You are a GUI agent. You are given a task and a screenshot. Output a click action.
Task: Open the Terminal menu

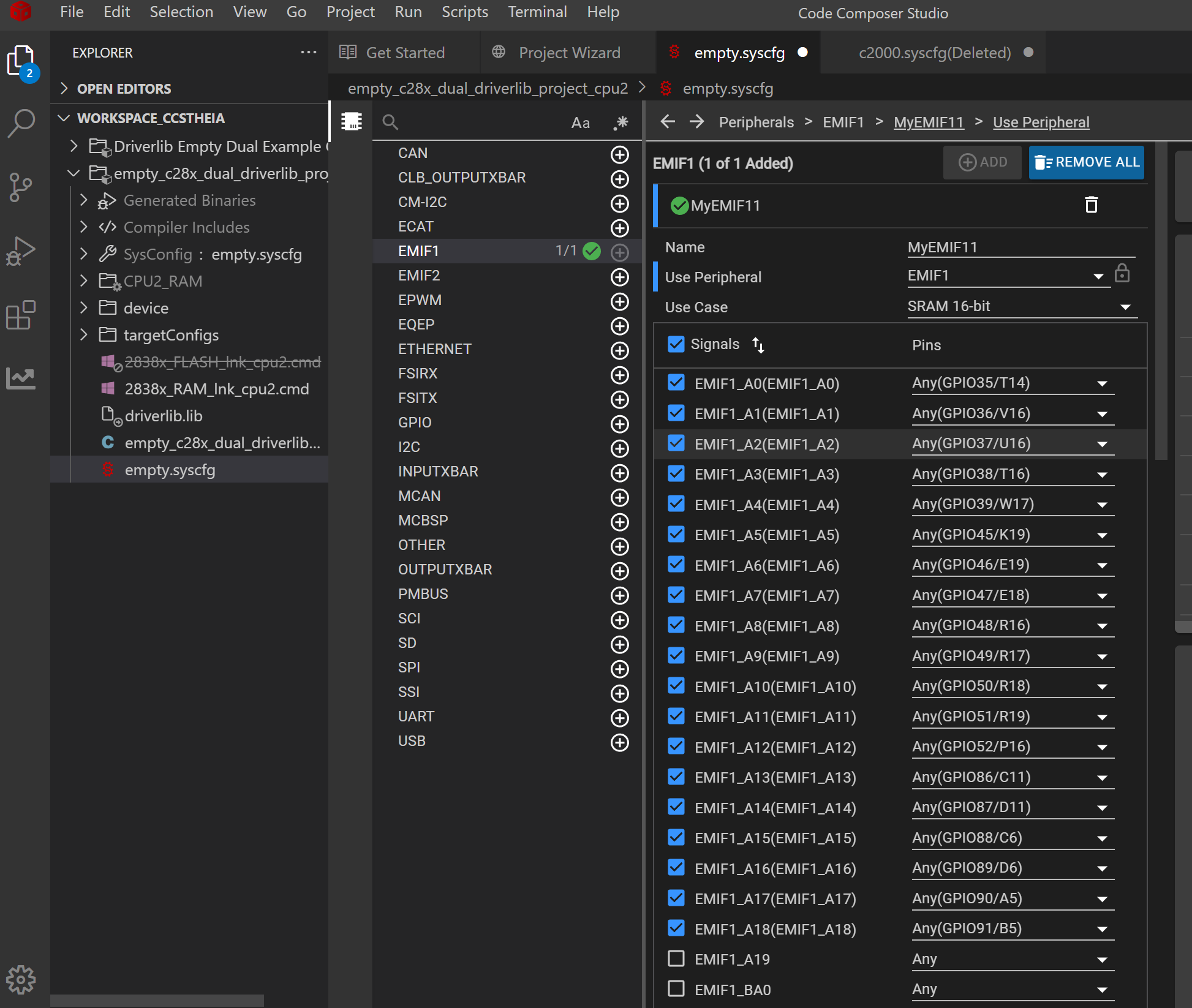pyautogui.click(x=537, y=12)
